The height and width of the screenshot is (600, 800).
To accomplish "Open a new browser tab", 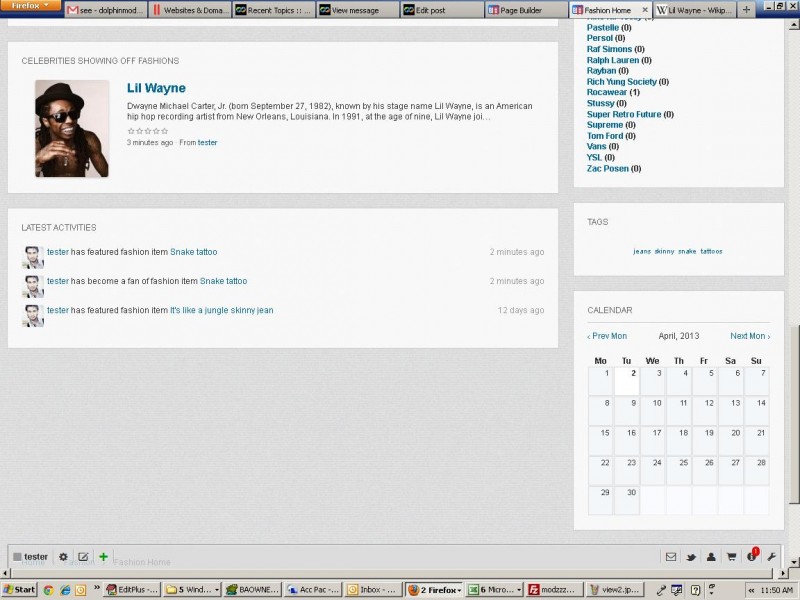I will tap(746, 10).
